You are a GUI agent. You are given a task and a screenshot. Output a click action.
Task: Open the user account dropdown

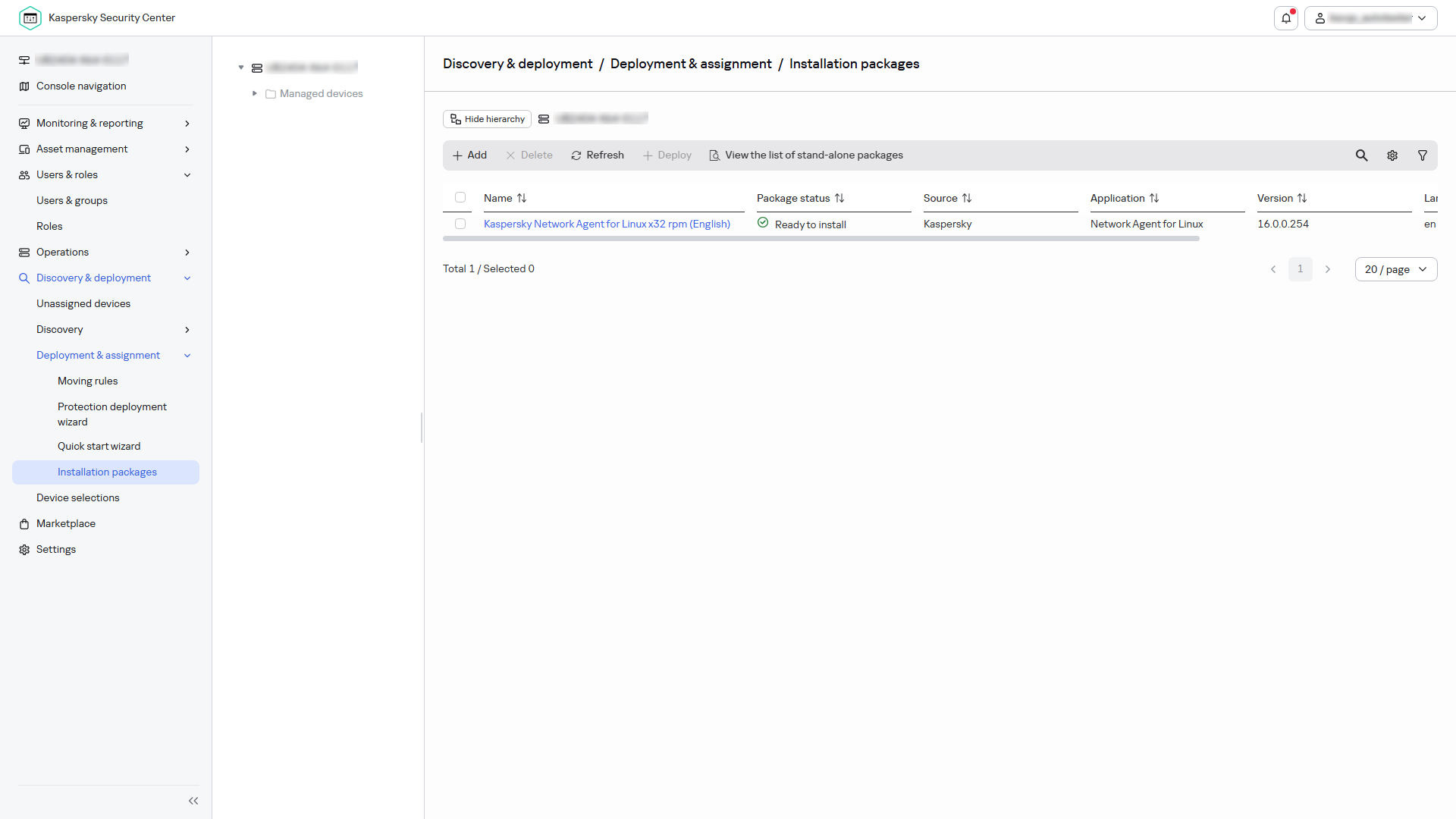pos(1371,18)
